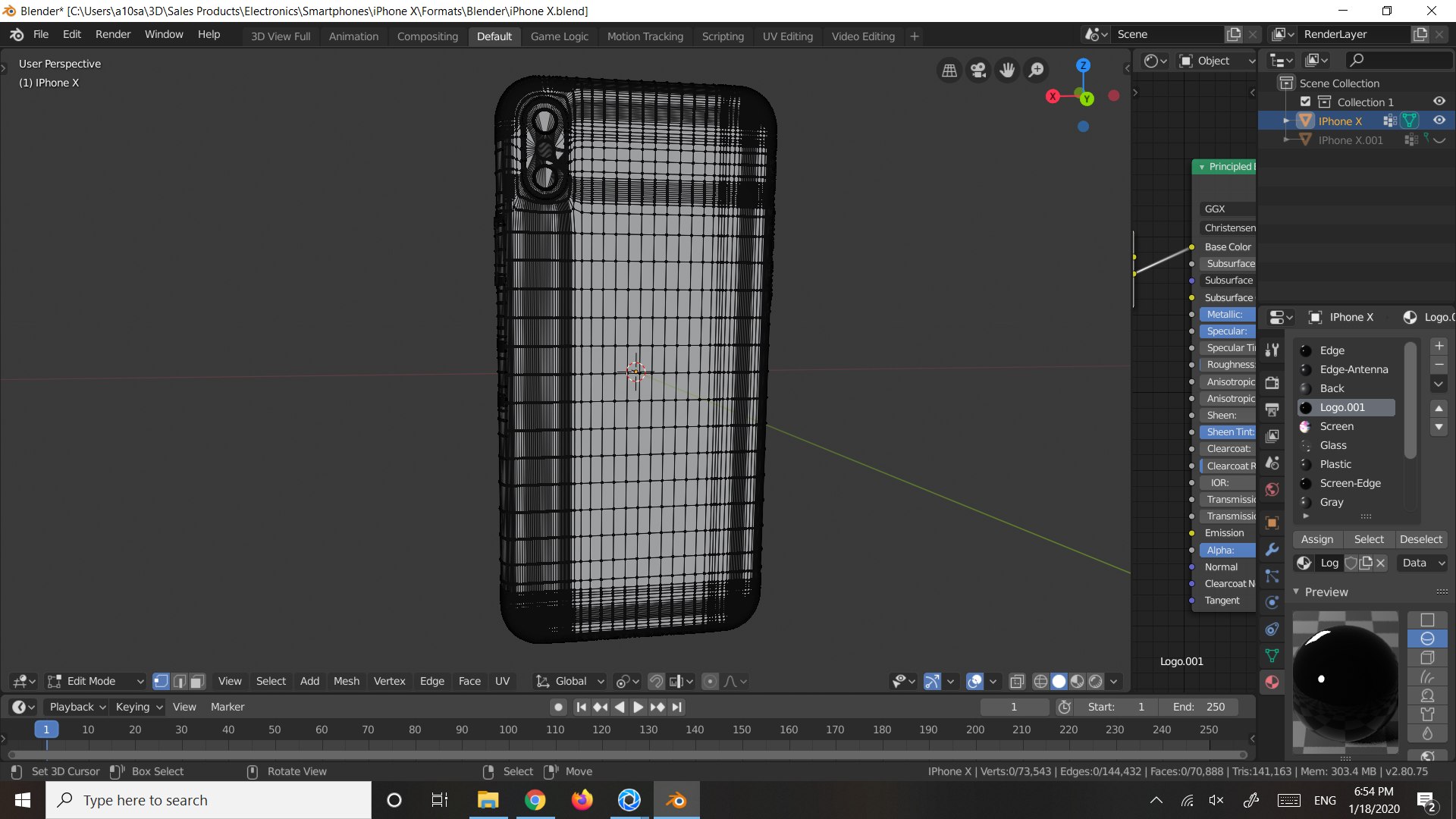Open the Keying dropdown in timeline
The width and height of the screenshot is (1456, 819).
click(x=139, y=707)
